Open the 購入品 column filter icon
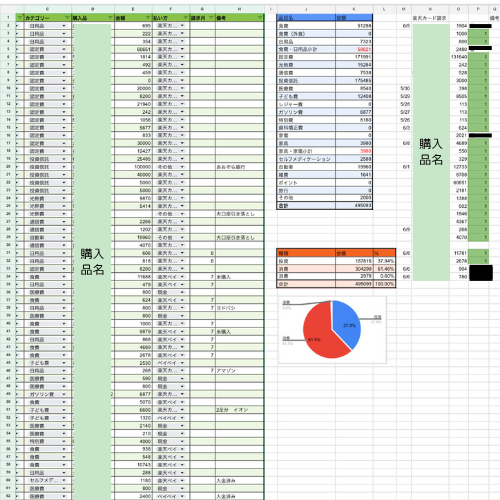Viewport: 500px width, 500px height. coord(110,18)
